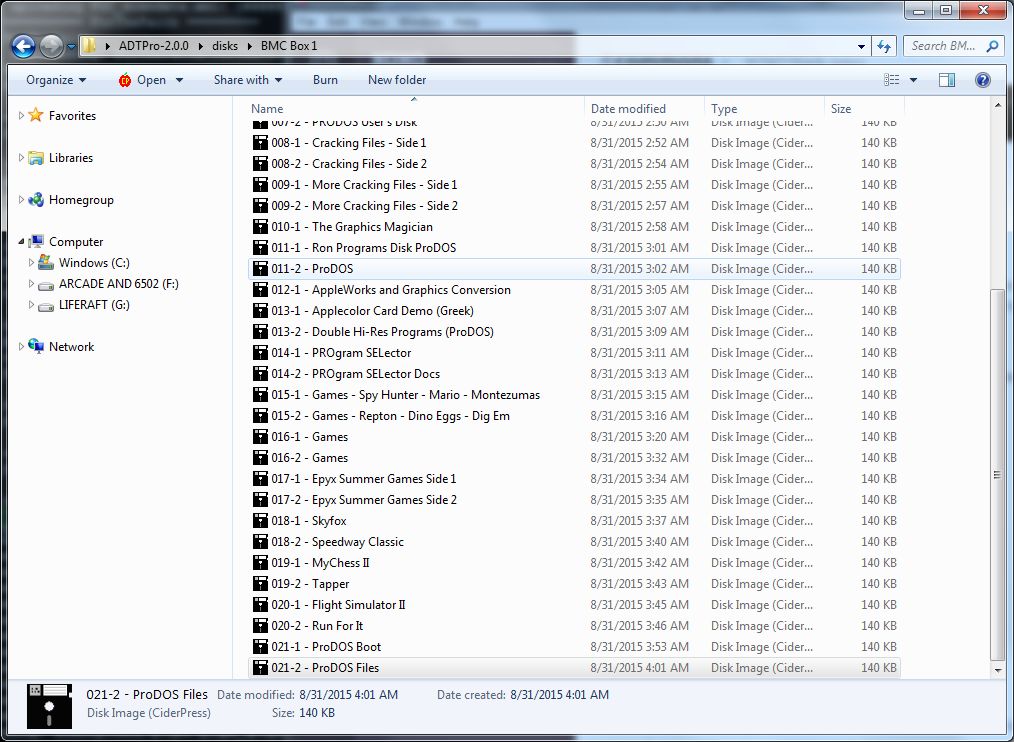Select the BMC Box 1 breadcrumb segment
1014x742 pixels.
(289, 46)
